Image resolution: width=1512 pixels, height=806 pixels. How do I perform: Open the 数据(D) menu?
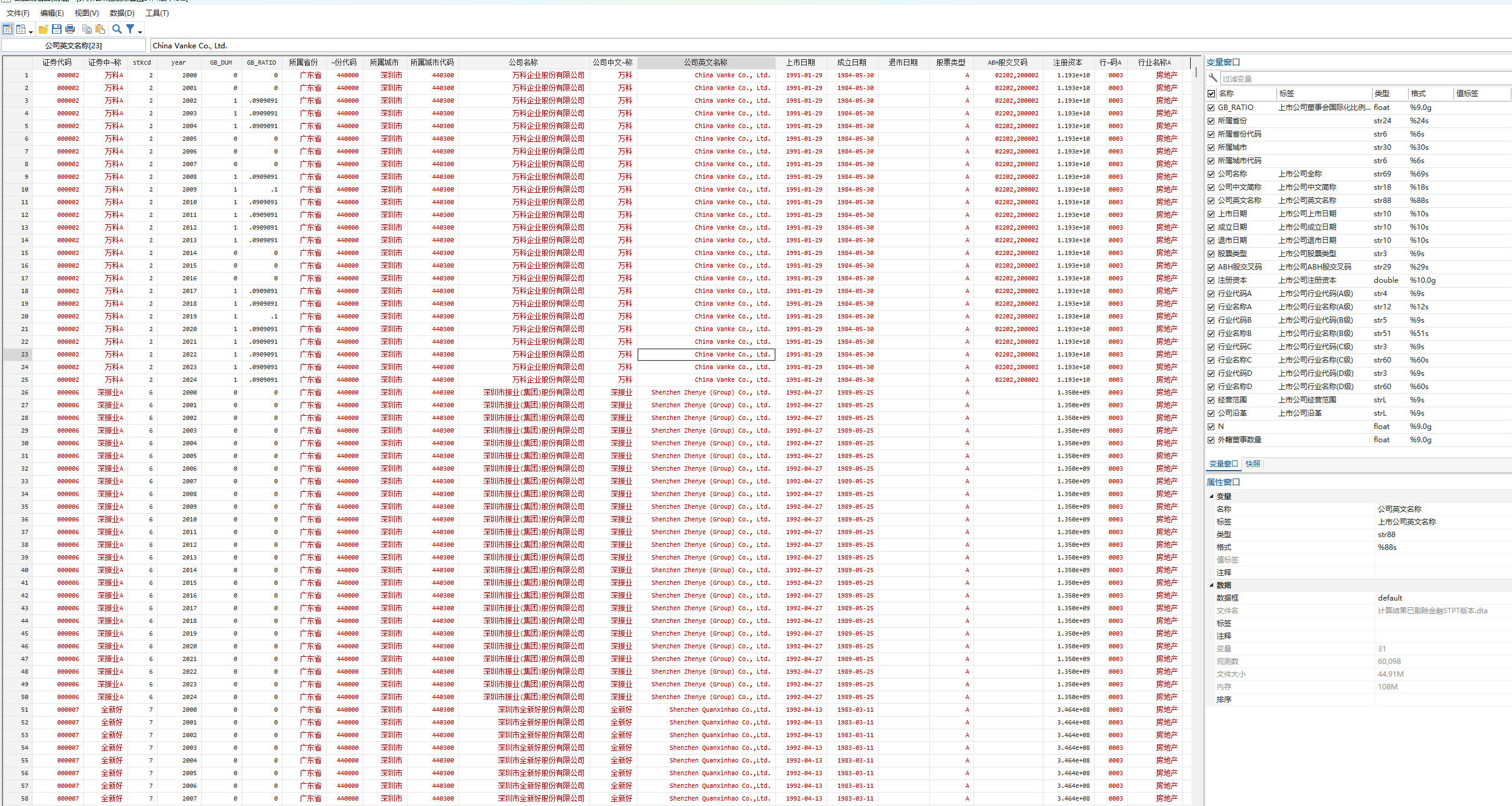pos(122,13)
